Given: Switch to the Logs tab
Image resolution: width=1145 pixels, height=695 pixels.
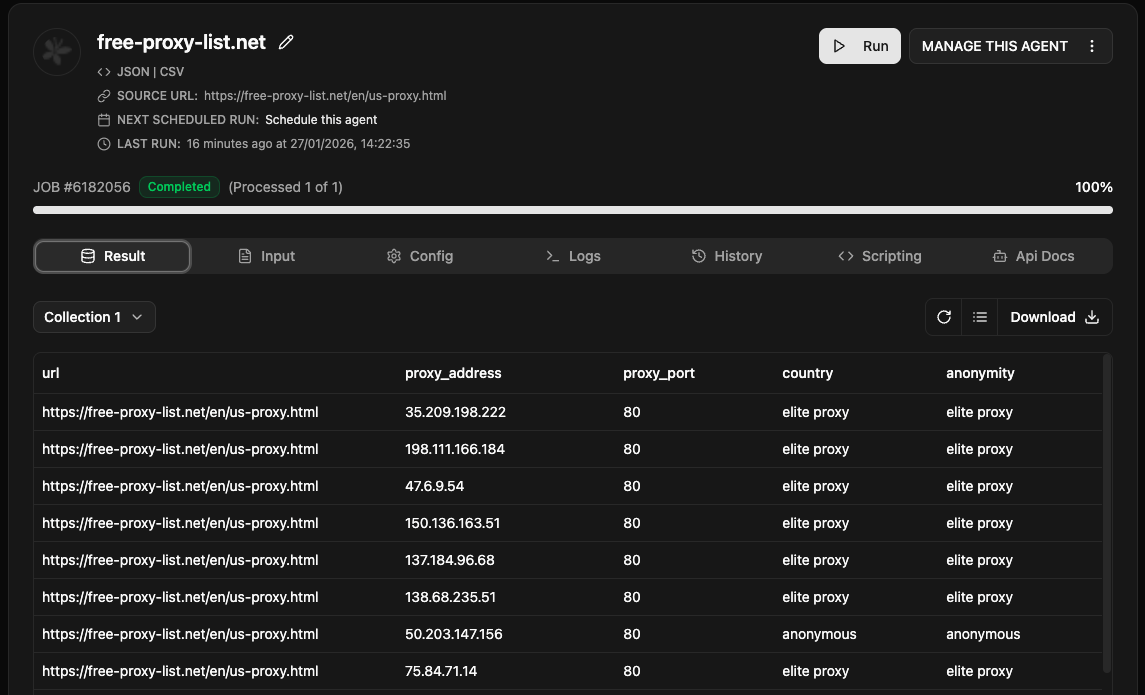Looking at the screenshot, I should pos(573,256).
